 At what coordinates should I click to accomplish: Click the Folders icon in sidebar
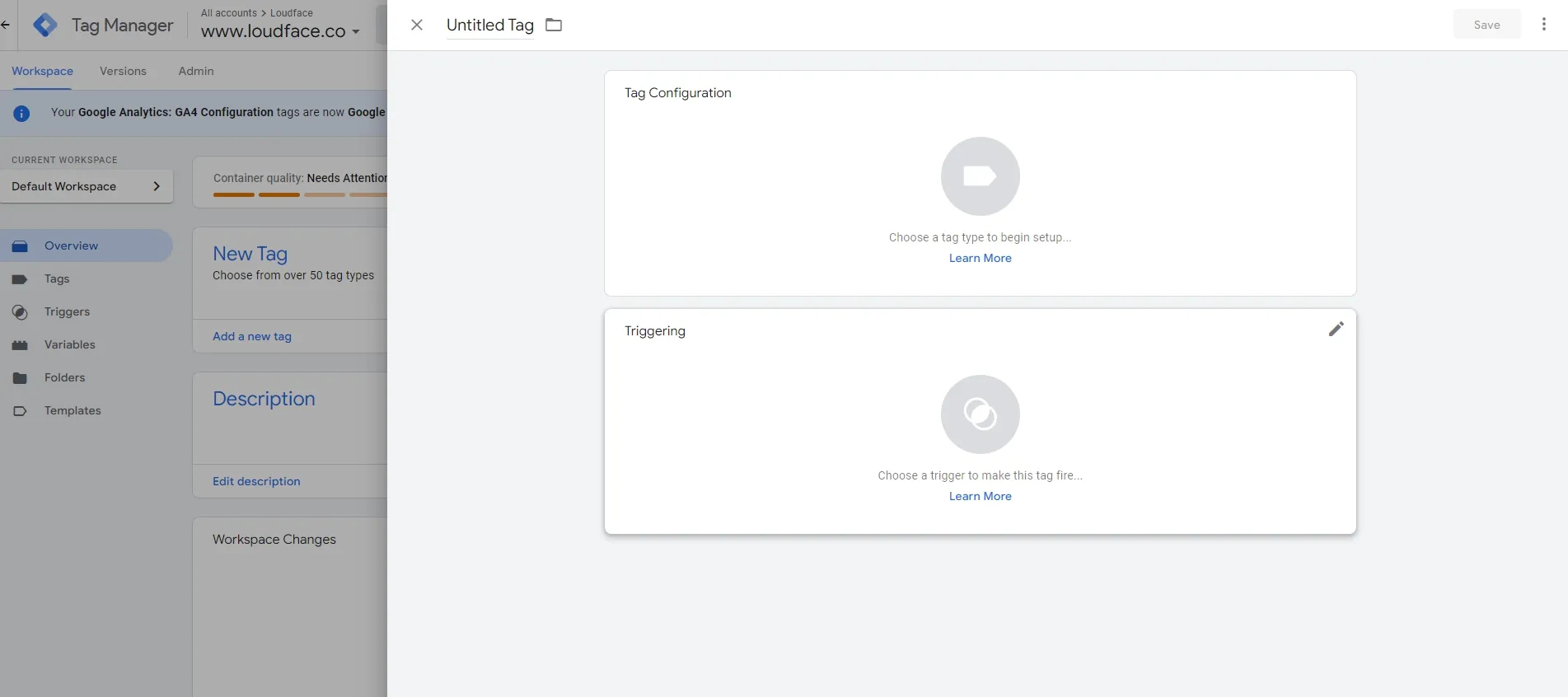(20, 378)
